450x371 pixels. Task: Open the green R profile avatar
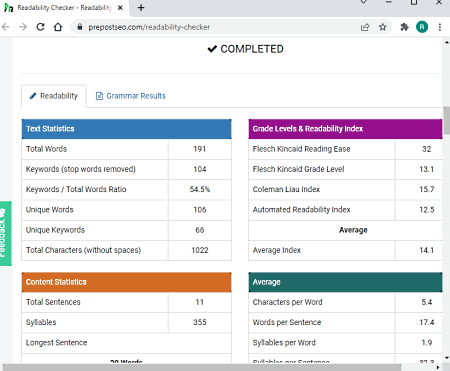point(422,27)
